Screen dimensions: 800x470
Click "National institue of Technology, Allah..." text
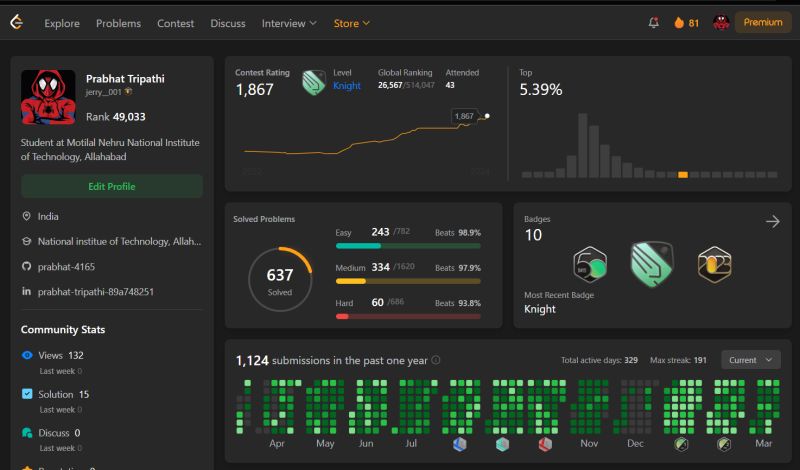coord(119,241)
